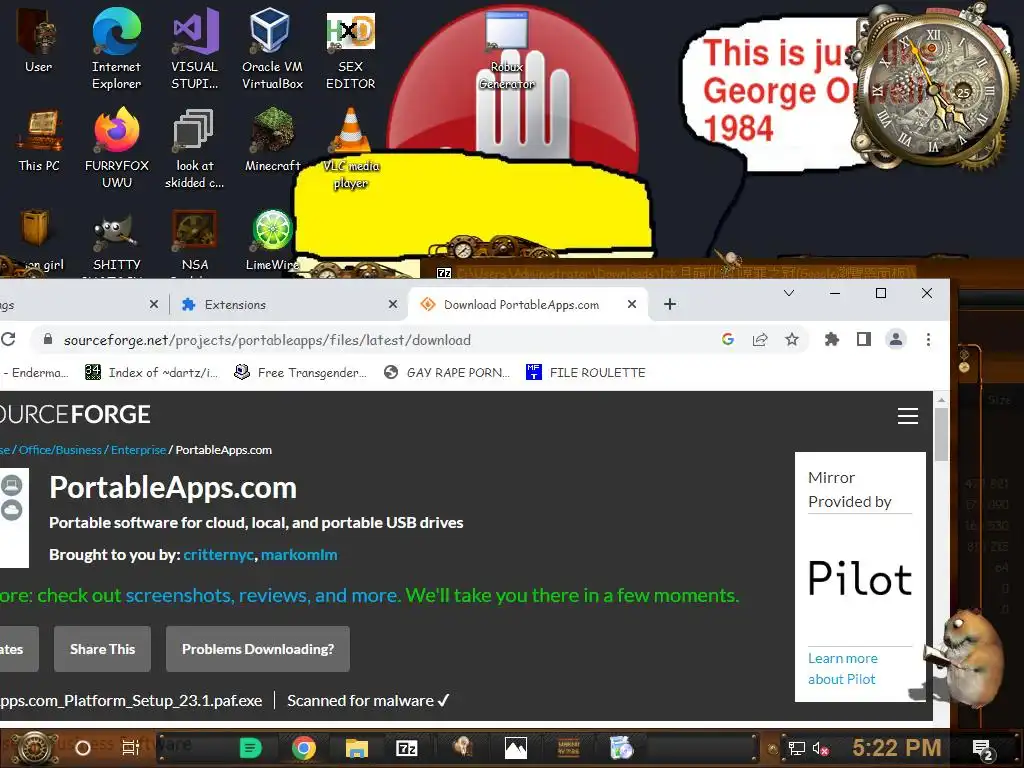Click the 5:22 PM taskbar clock

click(897, 748)
